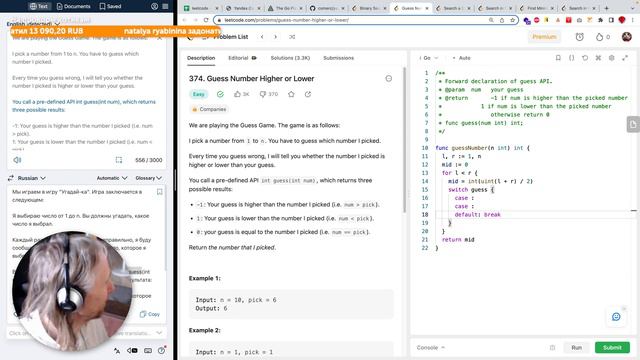The image size is (640, 360).
Task: Open the Russian target language dropdown
Action: pyautogui.click(x=31, y=178)
